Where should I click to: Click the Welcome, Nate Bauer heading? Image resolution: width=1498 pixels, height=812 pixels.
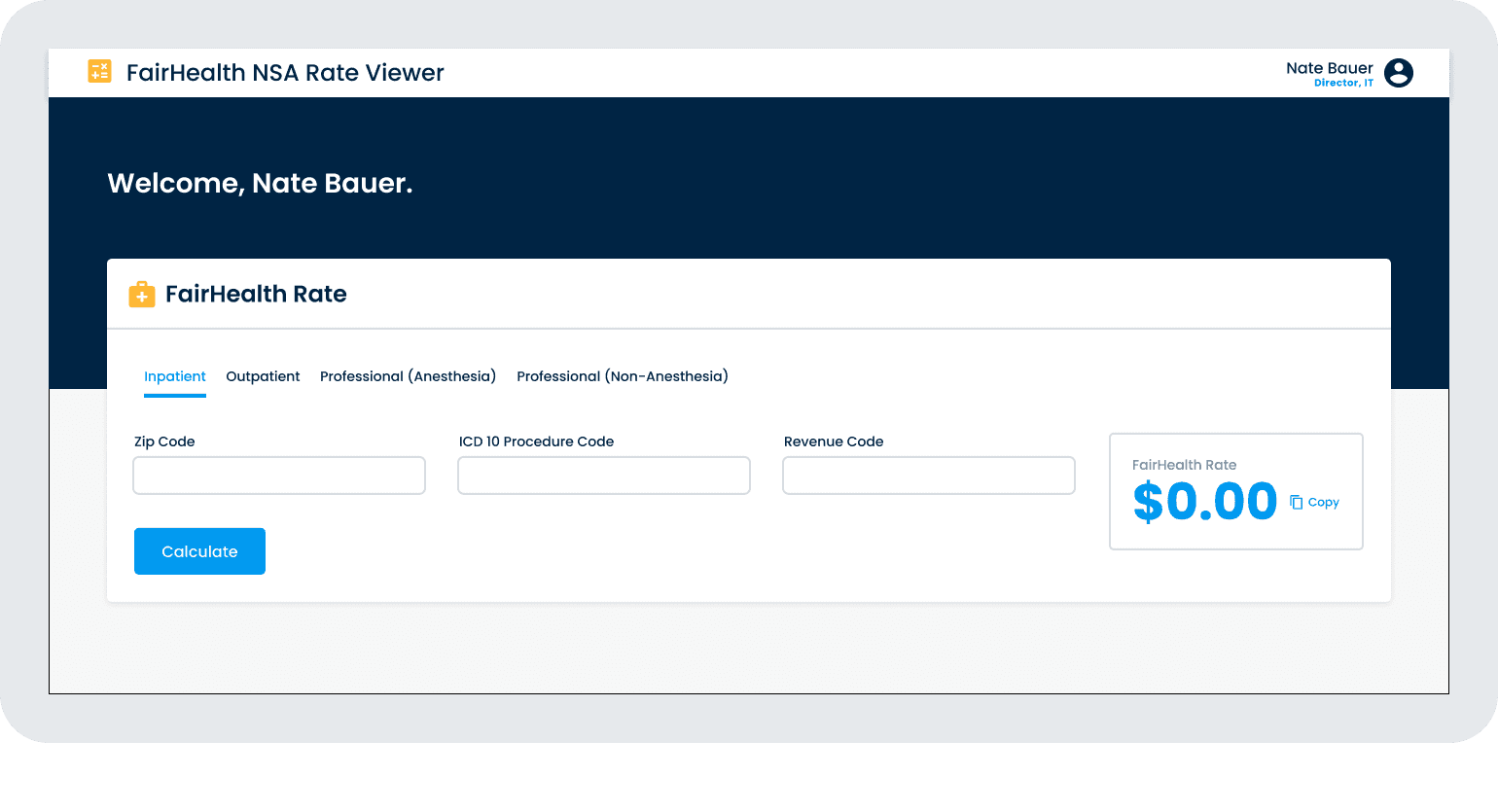[x=260, y=183]
